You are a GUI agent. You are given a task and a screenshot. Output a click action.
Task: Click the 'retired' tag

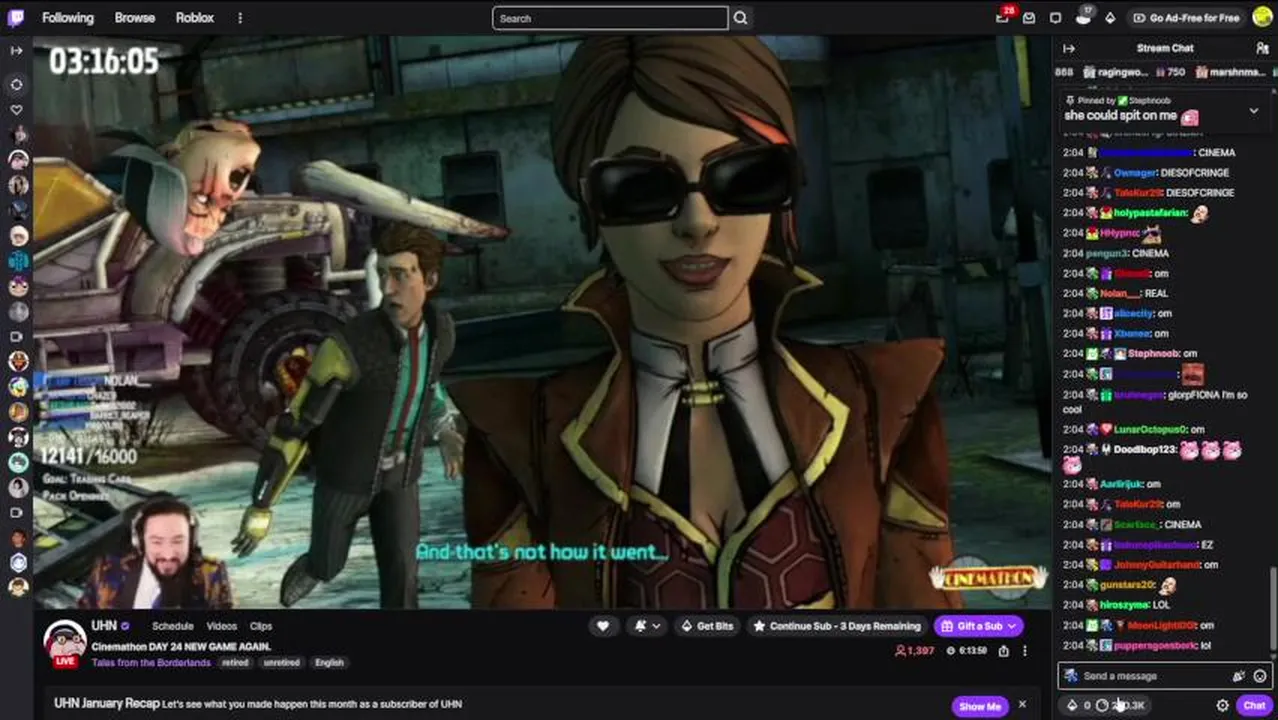click(x=236, y=662)
